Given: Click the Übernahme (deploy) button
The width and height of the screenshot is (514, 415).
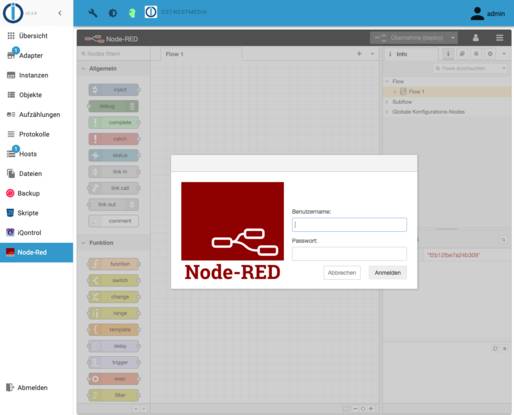Looking at the screenshot, I should coord(409,38).
